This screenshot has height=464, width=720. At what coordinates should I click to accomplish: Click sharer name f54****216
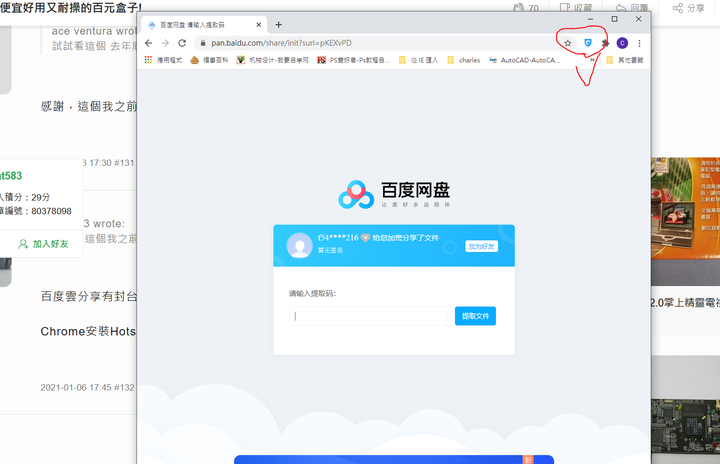click(x=338, y=238)
